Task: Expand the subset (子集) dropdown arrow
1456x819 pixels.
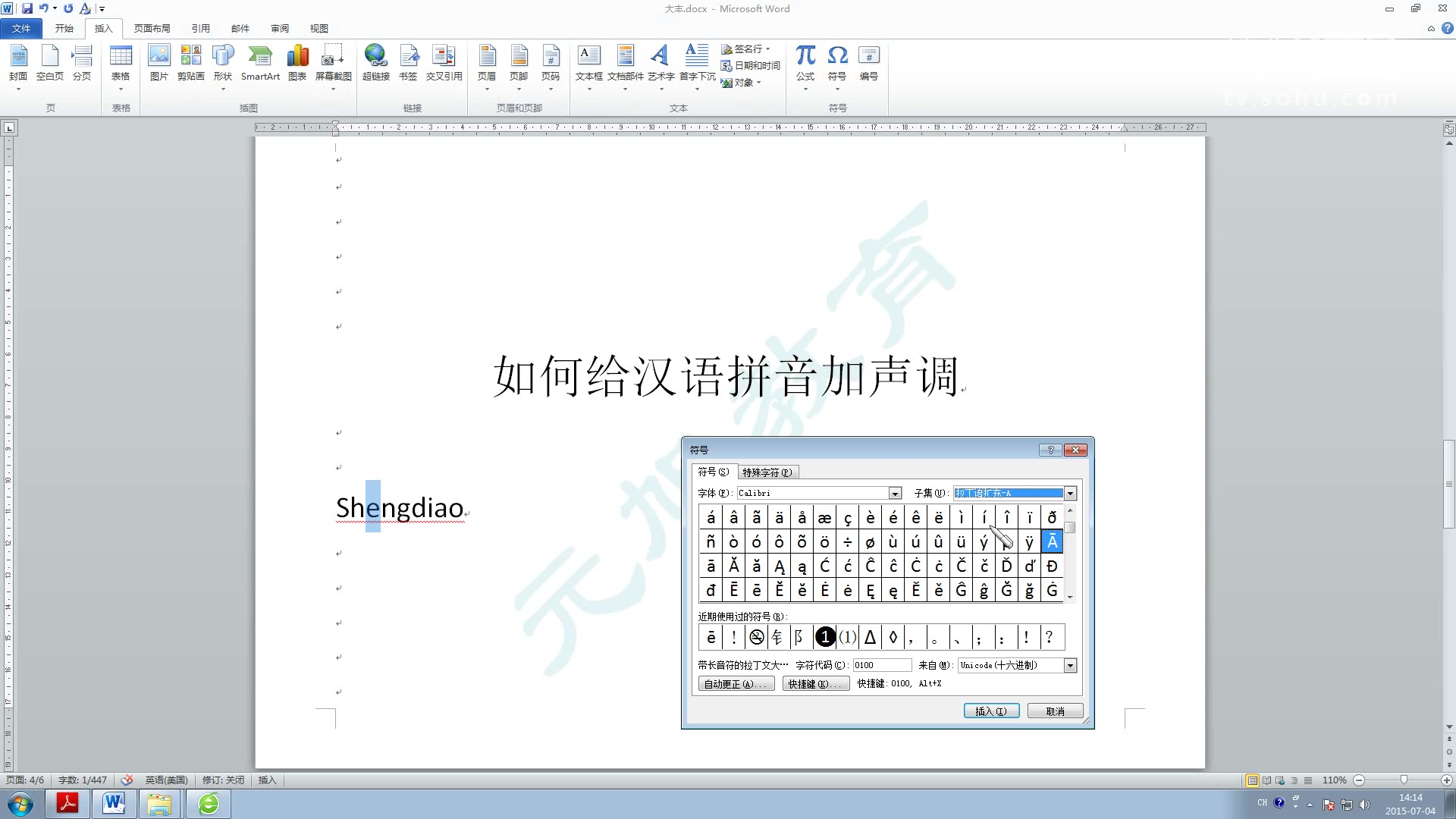Action: (1070, 494)
